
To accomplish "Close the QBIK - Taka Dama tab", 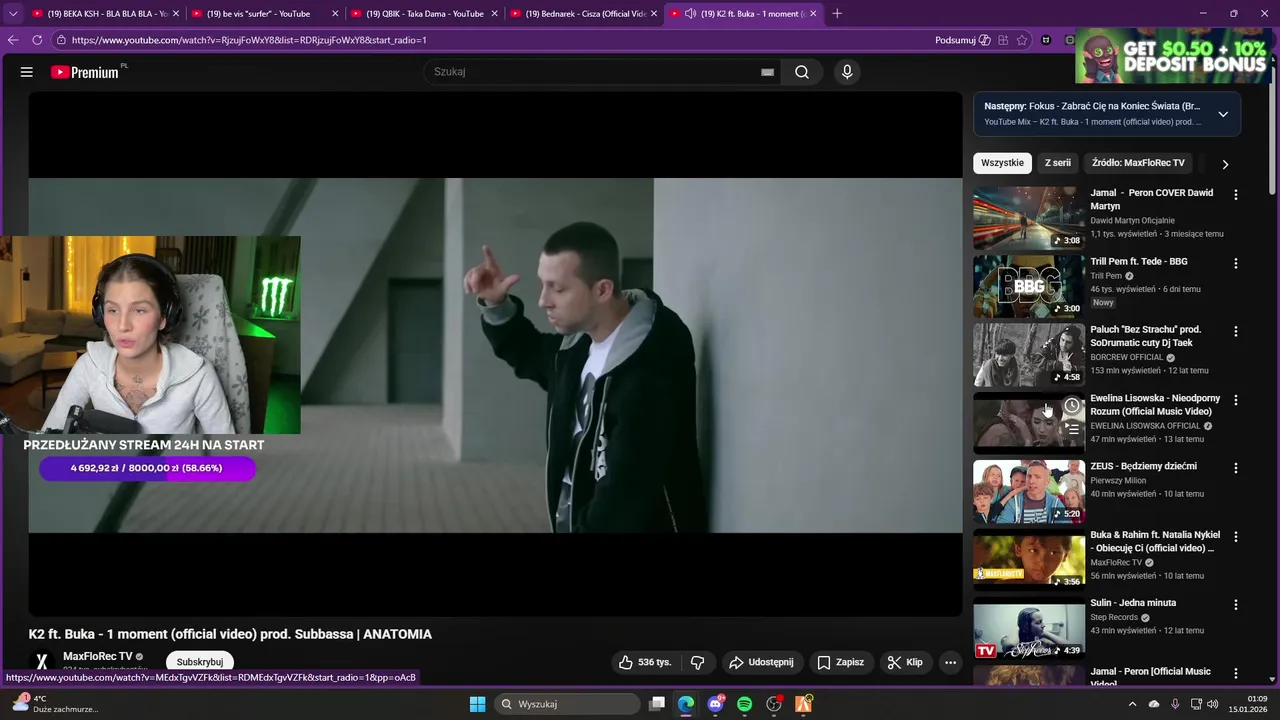I will point(495,14).
